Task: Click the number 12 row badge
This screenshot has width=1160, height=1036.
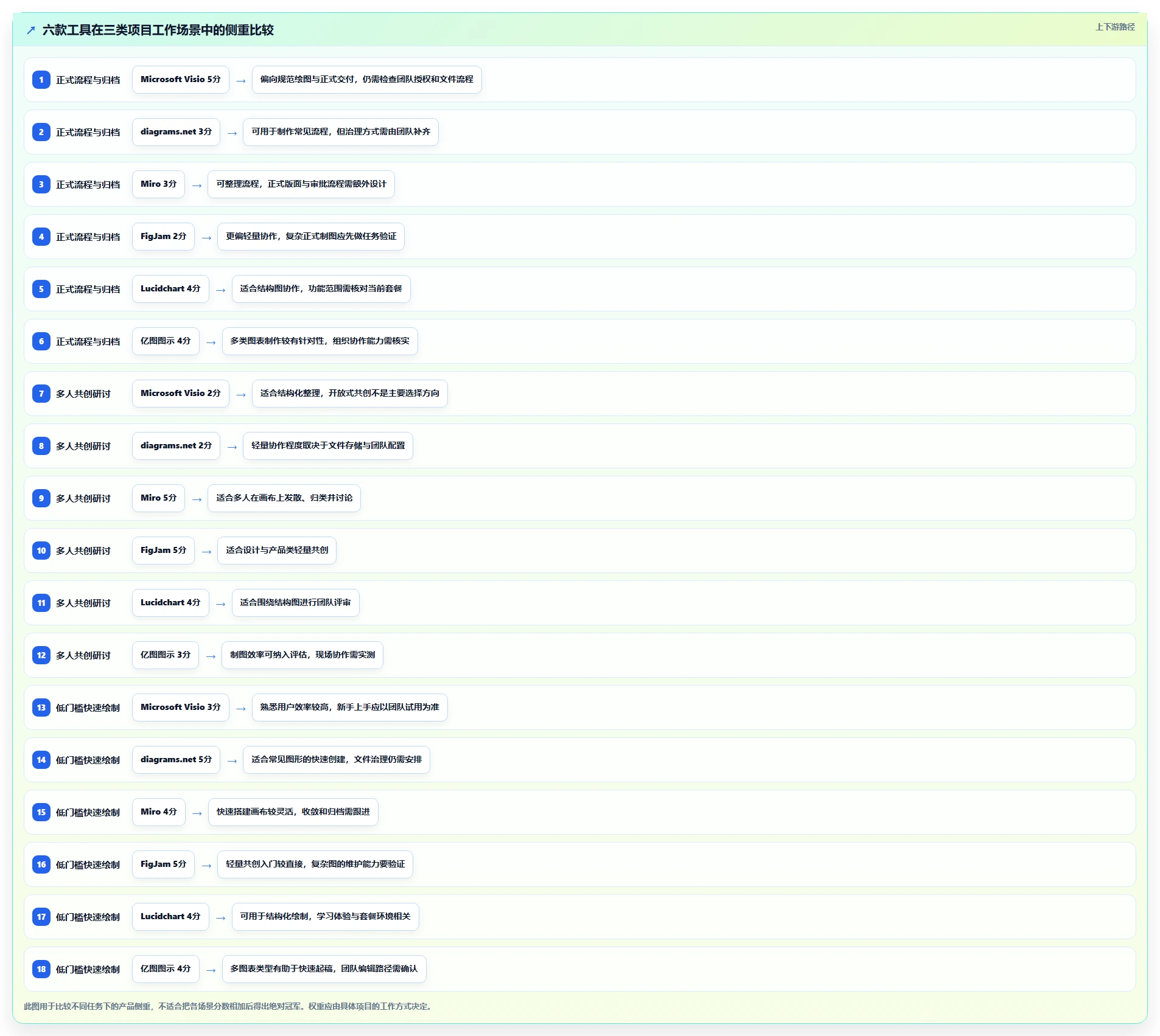Action: (x=41, y=655)
